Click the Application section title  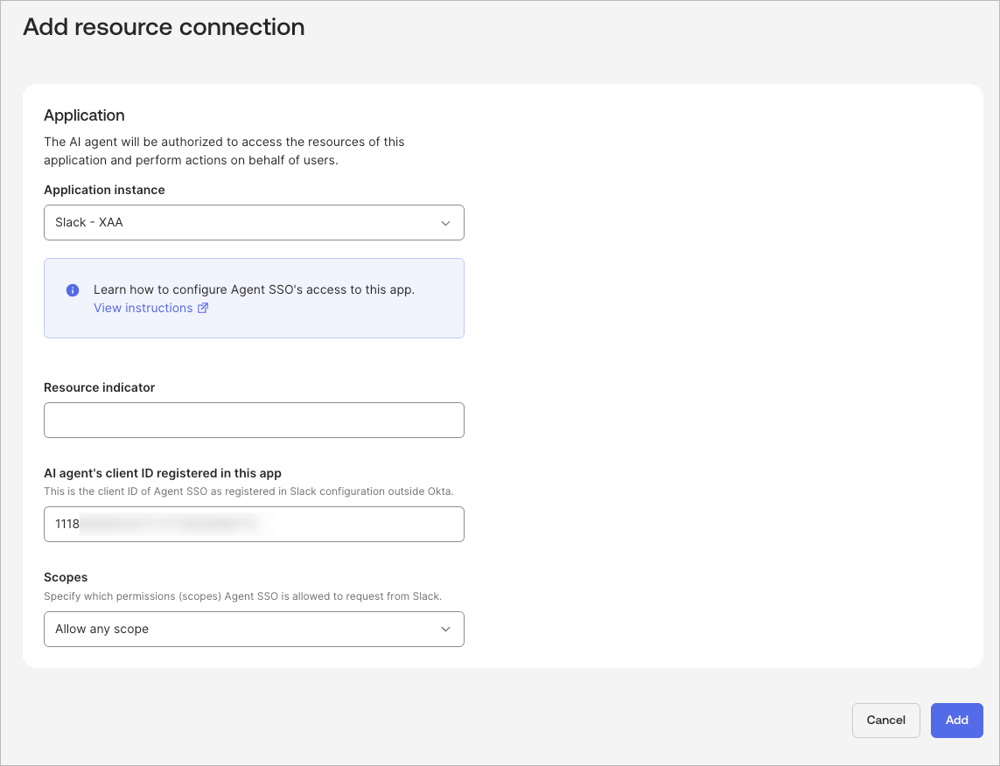84,115
